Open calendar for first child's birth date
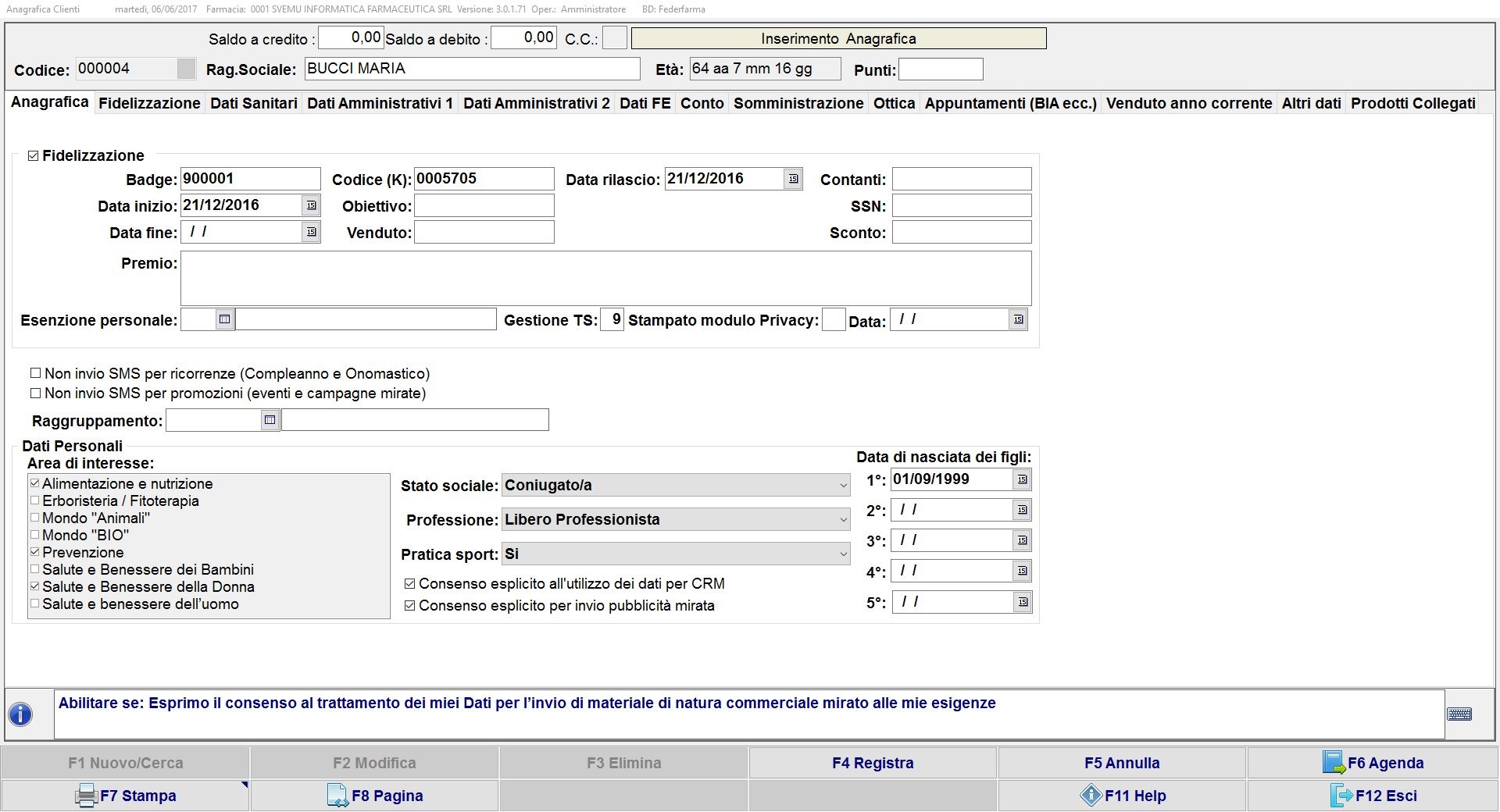Viewport: 1500px width, 812px height. point(1022,479)
